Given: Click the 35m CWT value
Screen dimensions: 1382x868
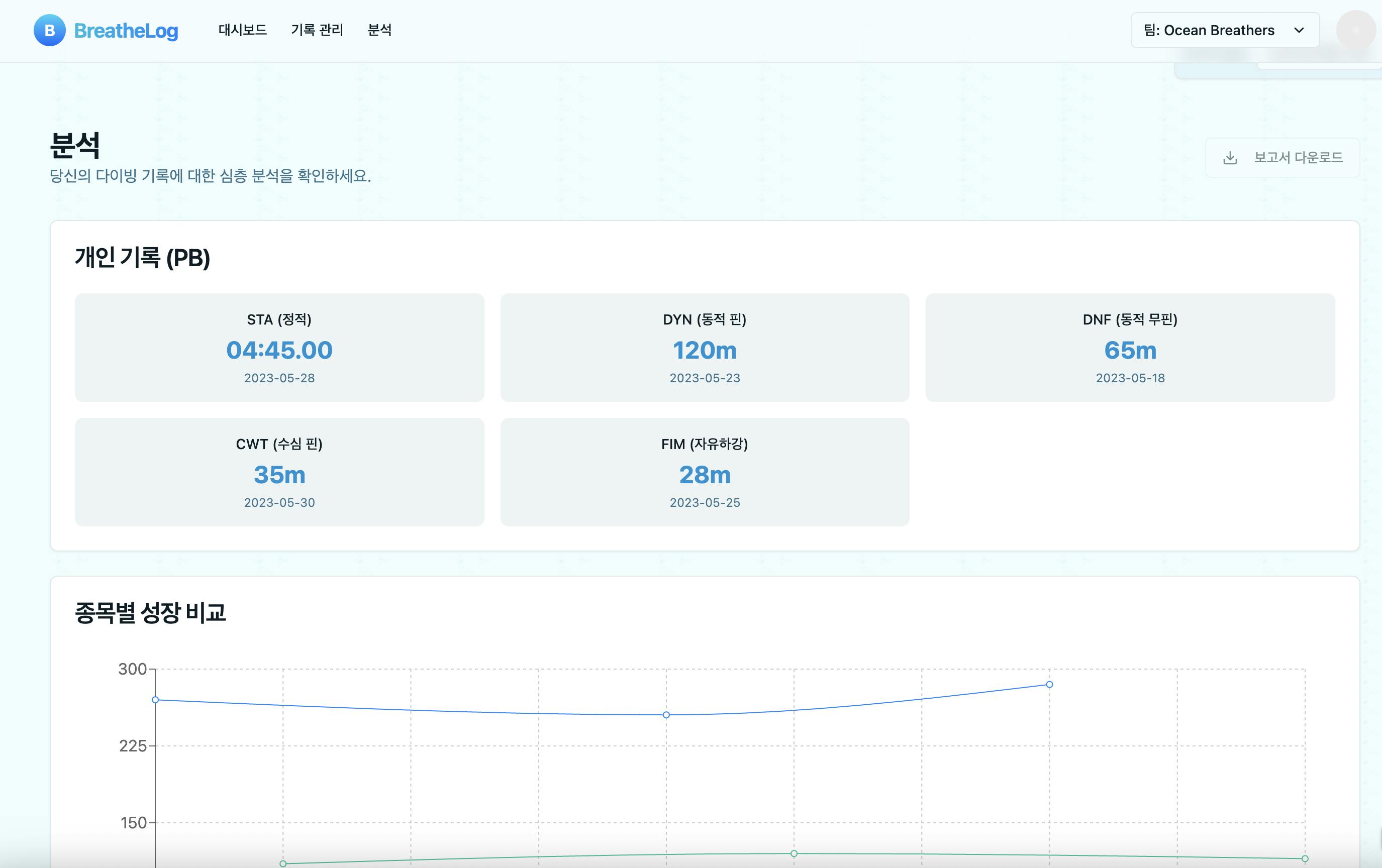Looking at the screenshot, I should click(279, 475).
